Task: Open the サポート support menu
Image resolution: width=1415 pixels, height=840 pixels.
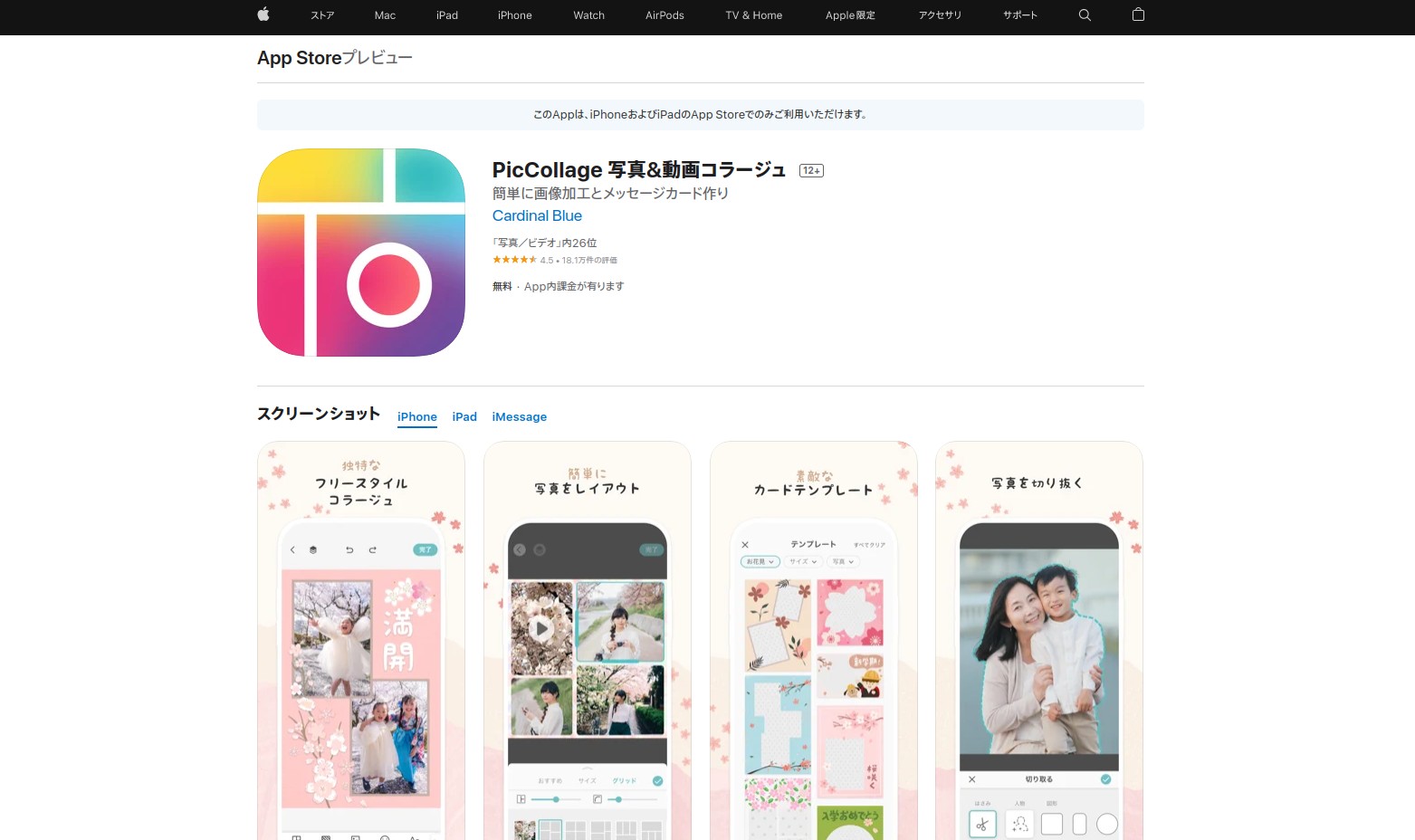Action: (x=1019, y=15)
